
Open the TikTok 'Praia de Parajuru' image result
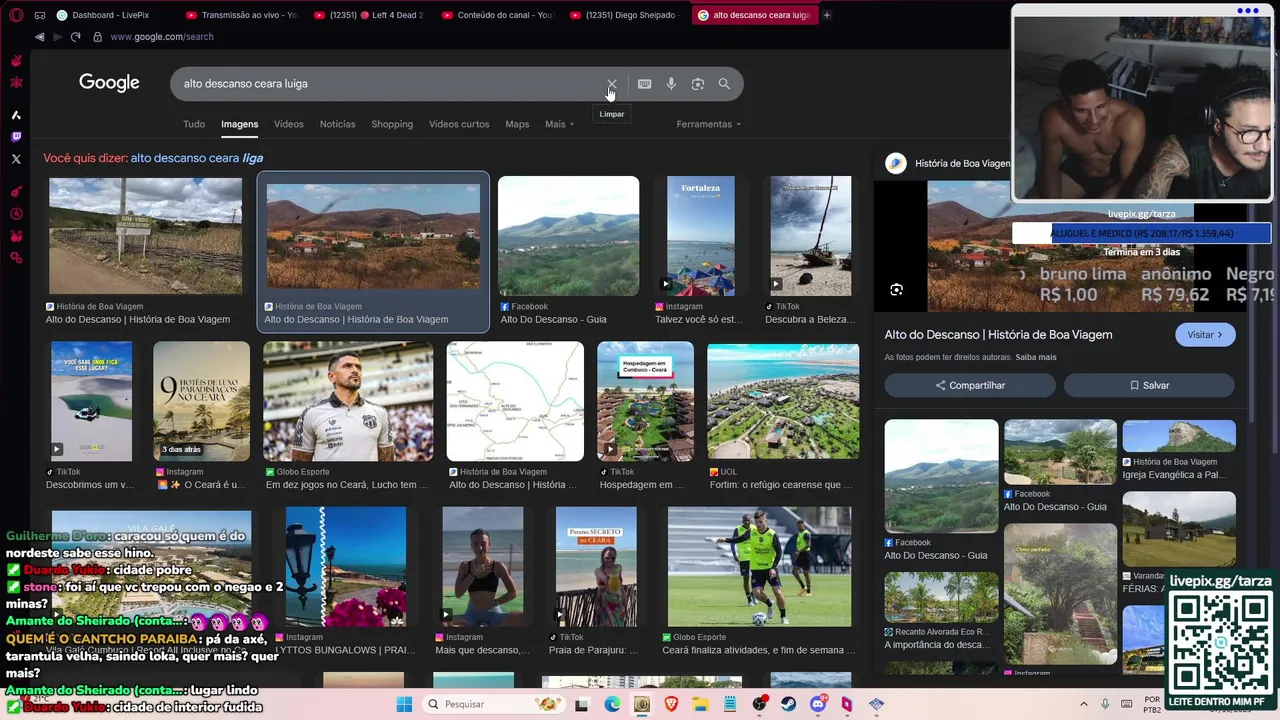tap(596, 566)
